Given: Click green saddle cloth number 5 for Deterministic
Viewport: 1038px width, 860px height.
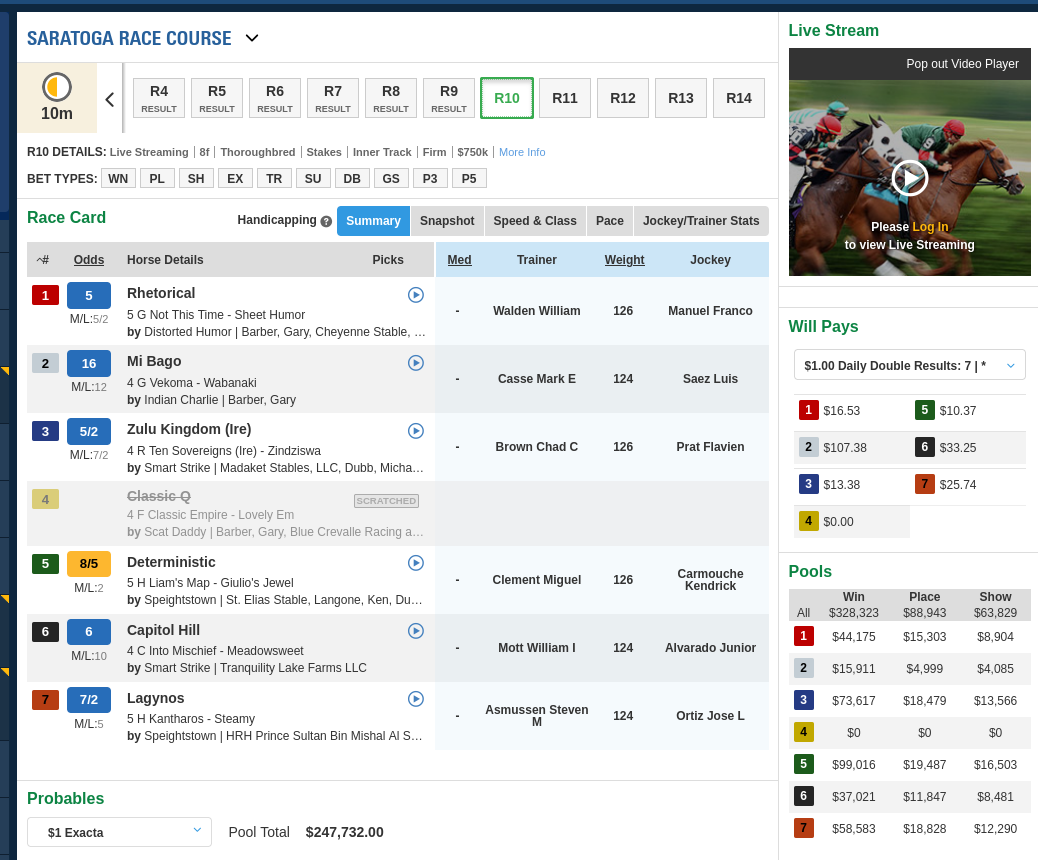Looking at the screenshot, I should [46, 564].
